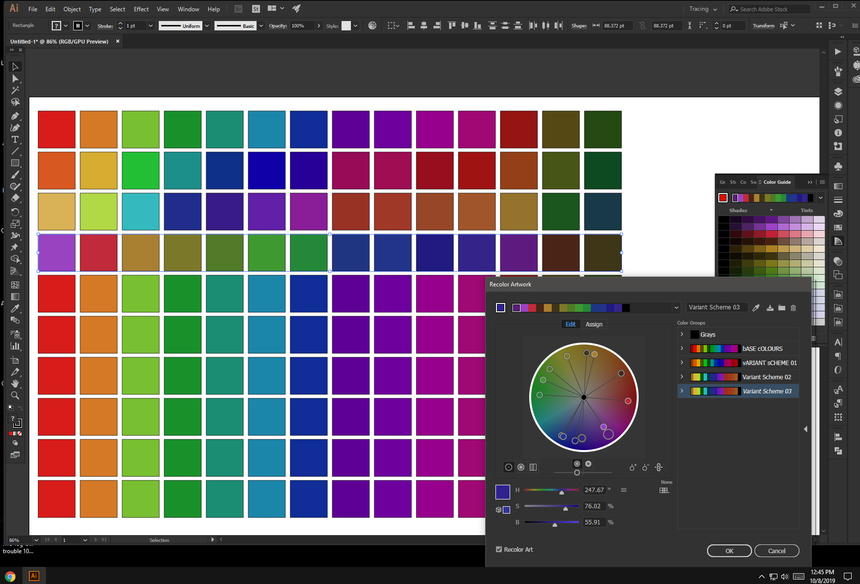Delete color group using the trash icon
The height and width of the screenshot is (584, 860).
794,308
